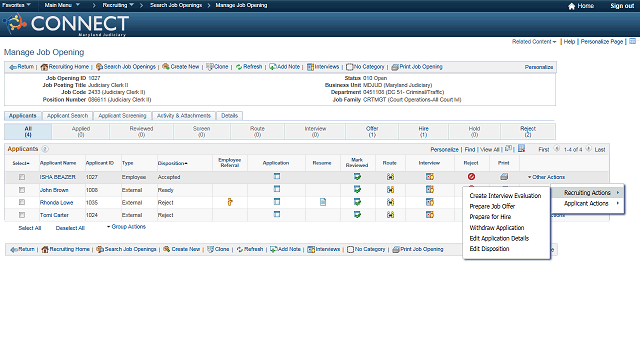Image resolution: width=640 pixels, height=360 pixels.
Task: Open the Interview icon for John Brown
Action: click(x=430, y=189)
